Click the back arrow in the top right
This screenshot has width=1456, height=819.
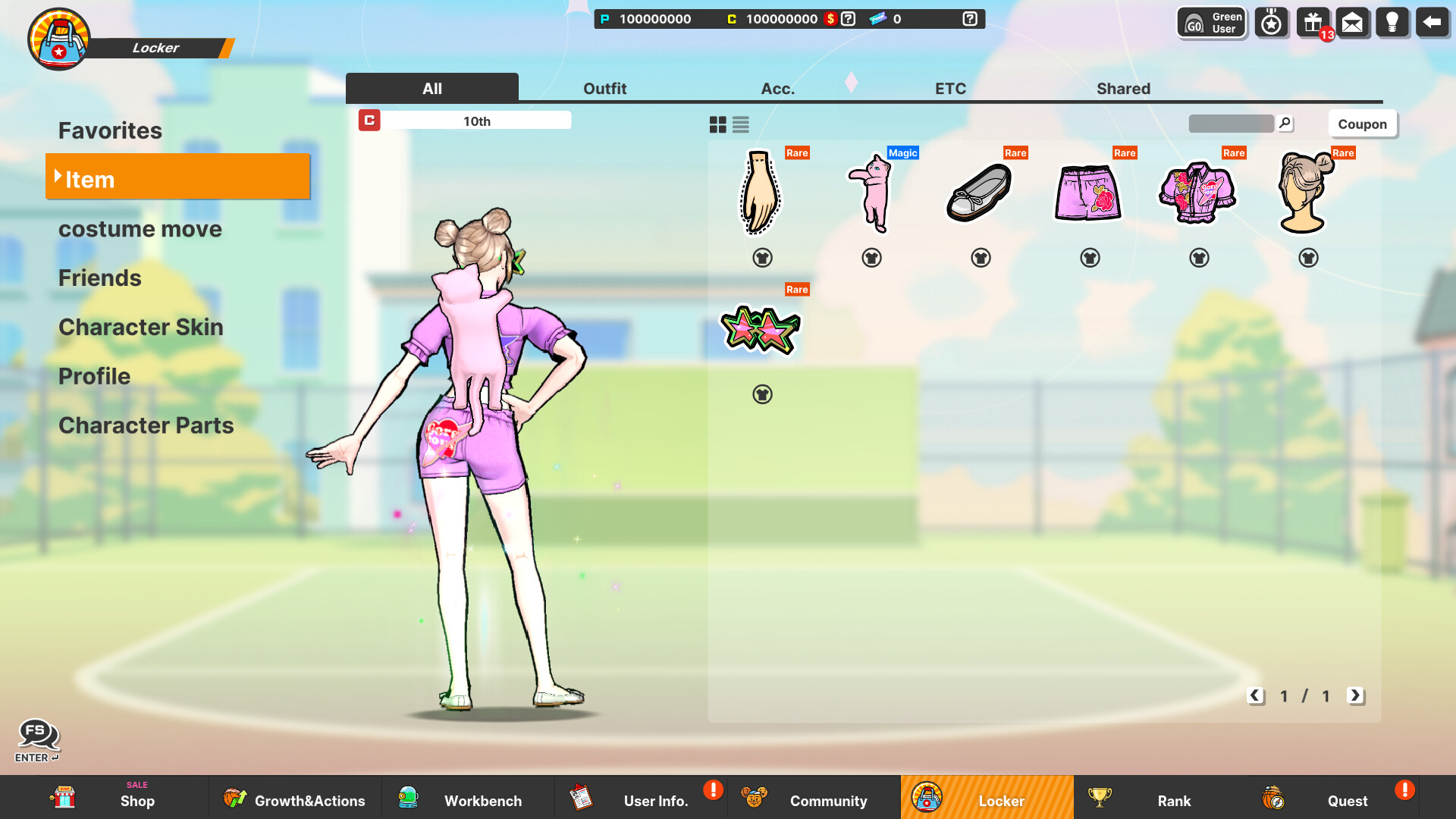1432,22
